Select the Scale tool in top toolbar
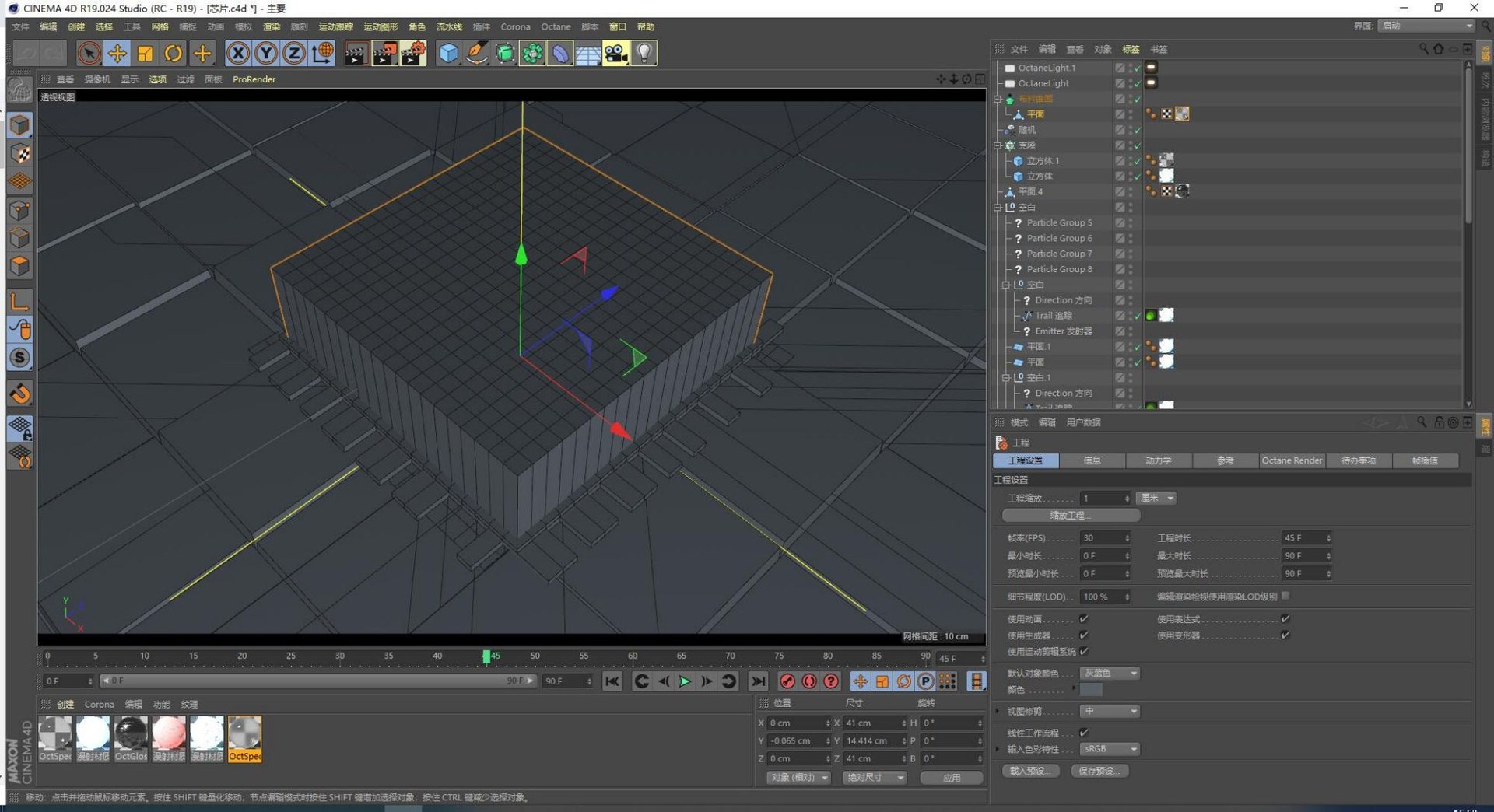 tap(145, 53)
